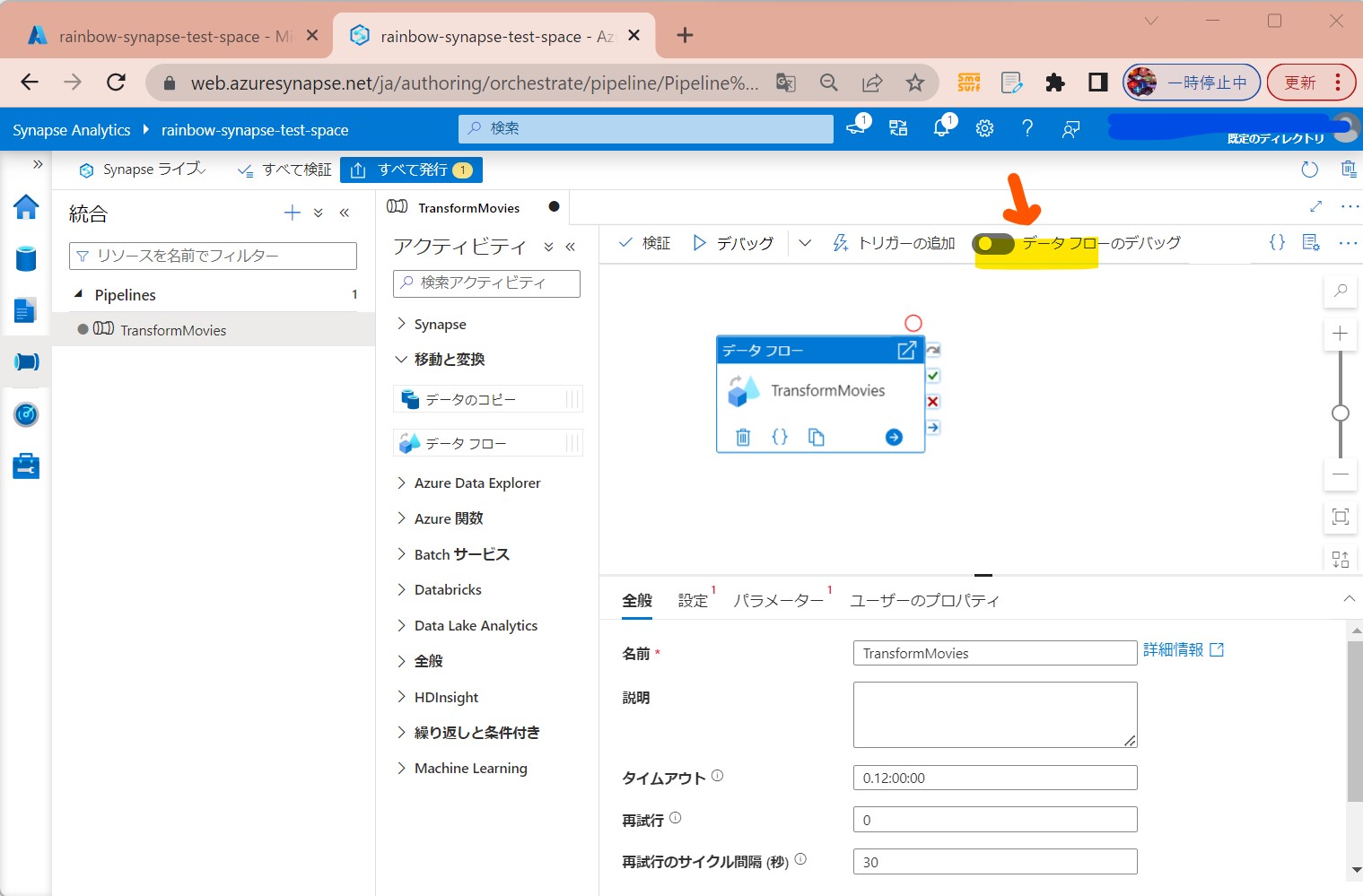This screenshot has width=1363, height=896.
Task: Expand the Data Lake Analytics group
Action: click(x=401, y=625)
